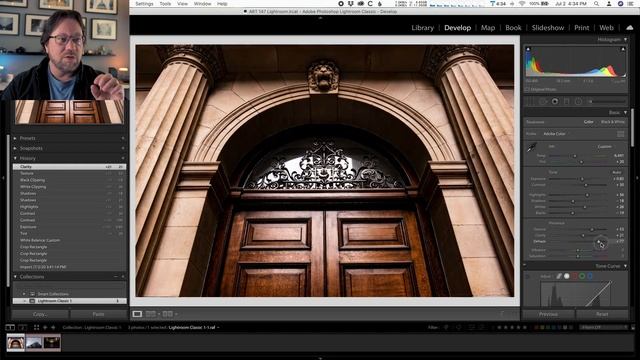Expand the Presets panel
Image resolution: width=640 pixels, height=360 pixels.
(15, 138)
